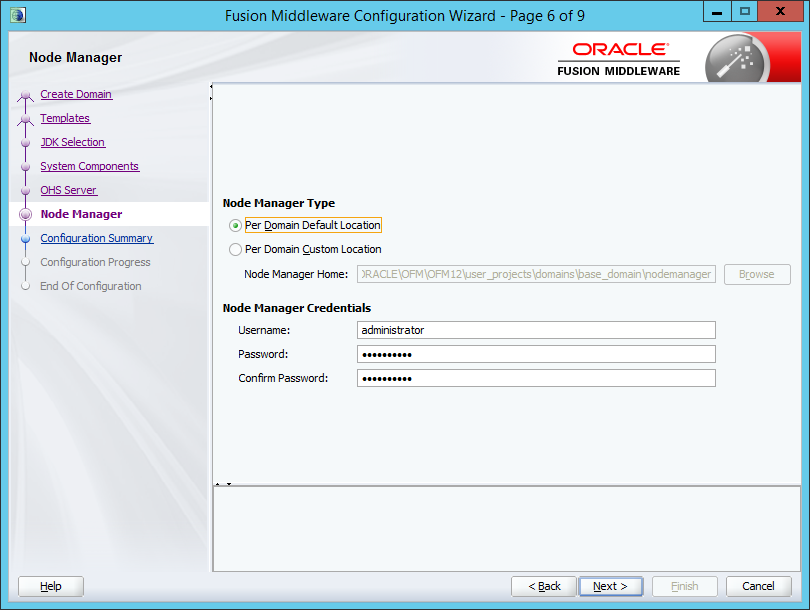Viewport: 810px width, 610px height.
Task: Select Per Domain Custom Location option
Action: coord(236,250)
